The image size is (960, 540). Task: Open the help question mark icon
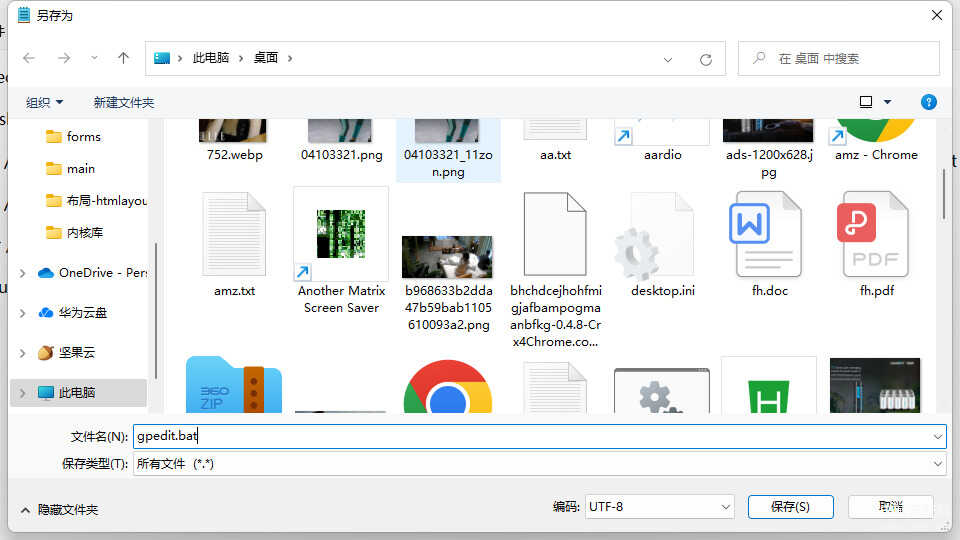pos(928,102)
